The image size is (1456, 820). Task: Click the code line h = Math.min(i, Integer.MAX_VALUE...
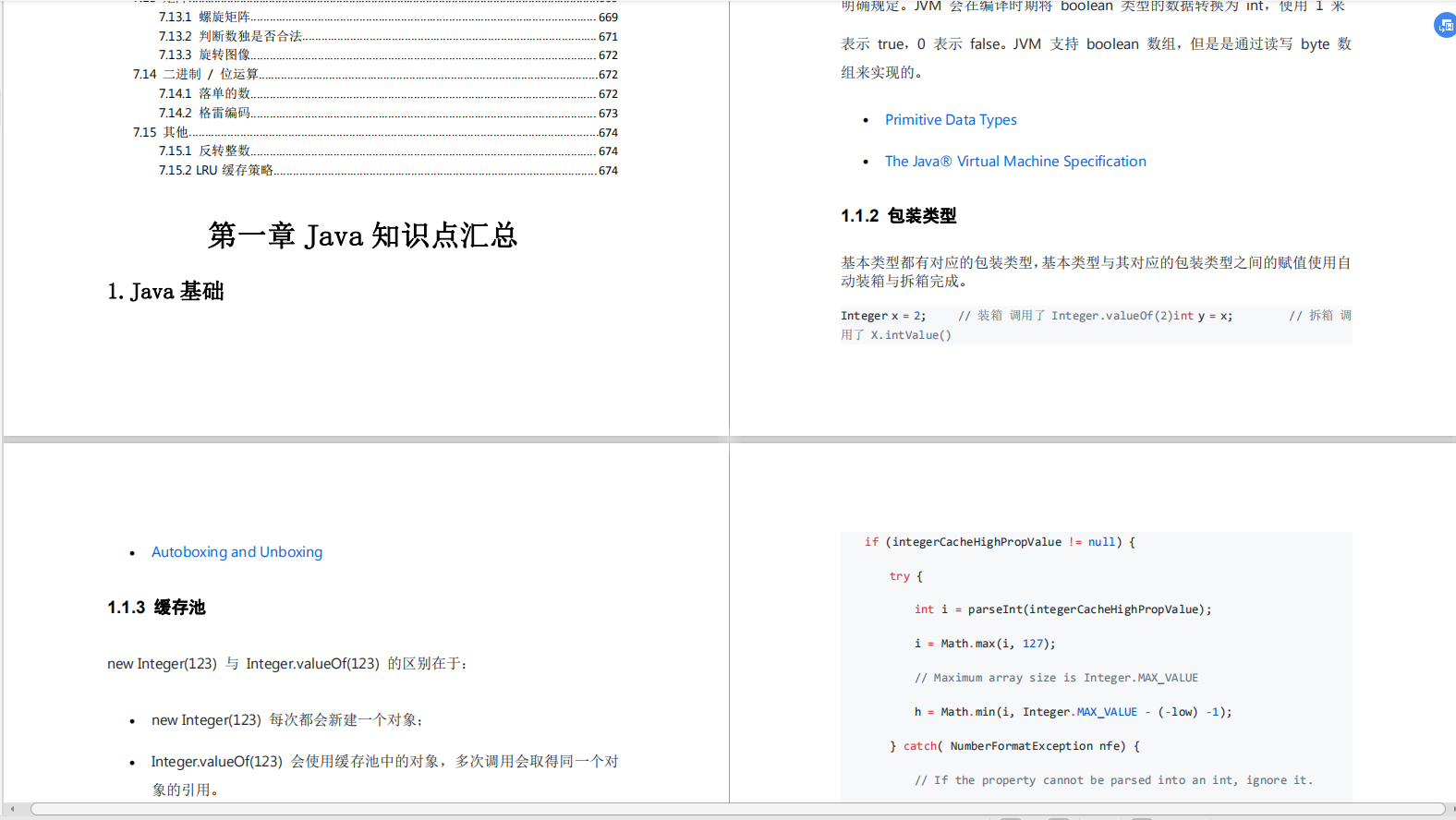point(1073,712)
